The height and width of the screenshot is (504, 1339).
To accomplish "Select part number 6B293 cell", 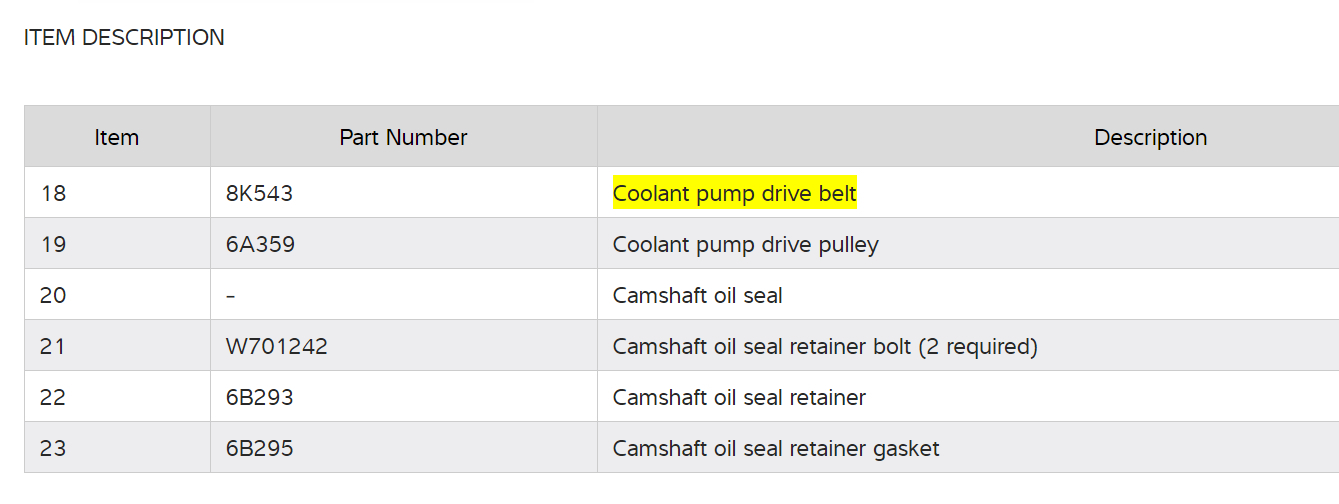I will (260, 398).
